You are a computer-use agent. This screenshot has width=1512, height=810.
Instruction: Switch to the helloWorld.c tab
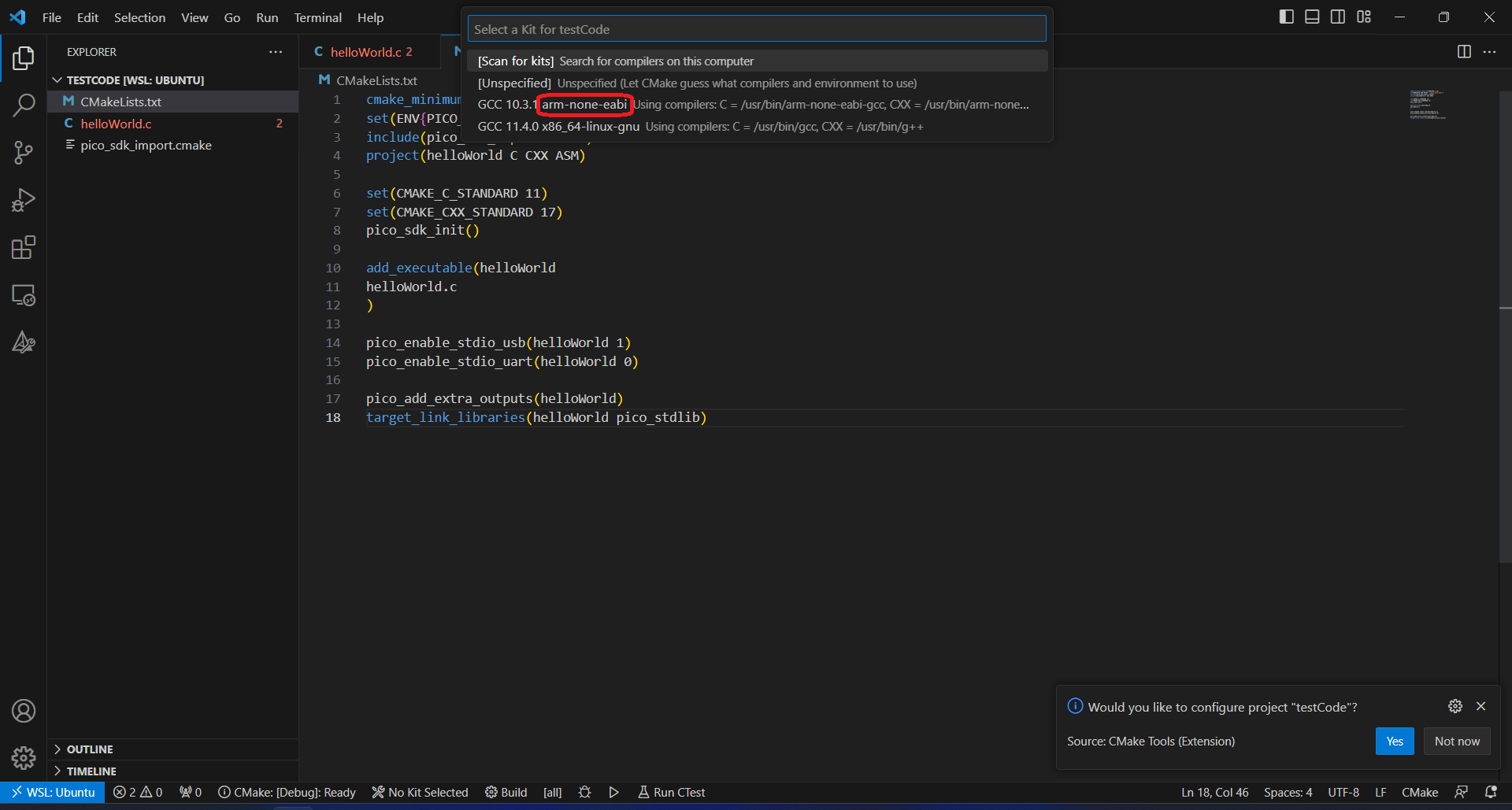(365, 52)
